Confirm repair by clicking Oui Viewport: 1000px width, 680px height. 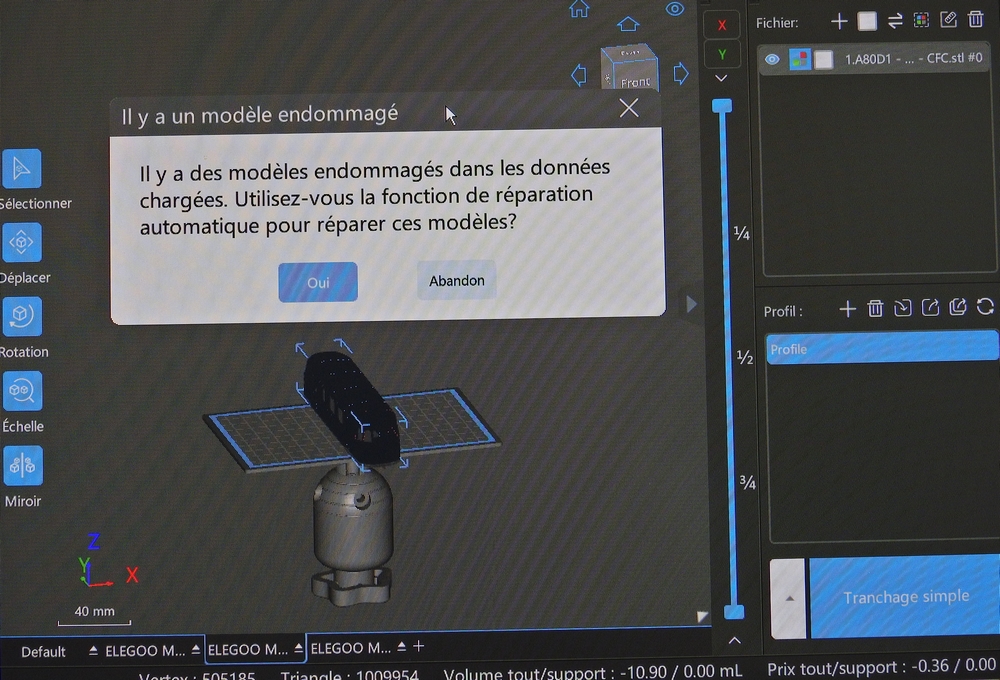point(318,282)
